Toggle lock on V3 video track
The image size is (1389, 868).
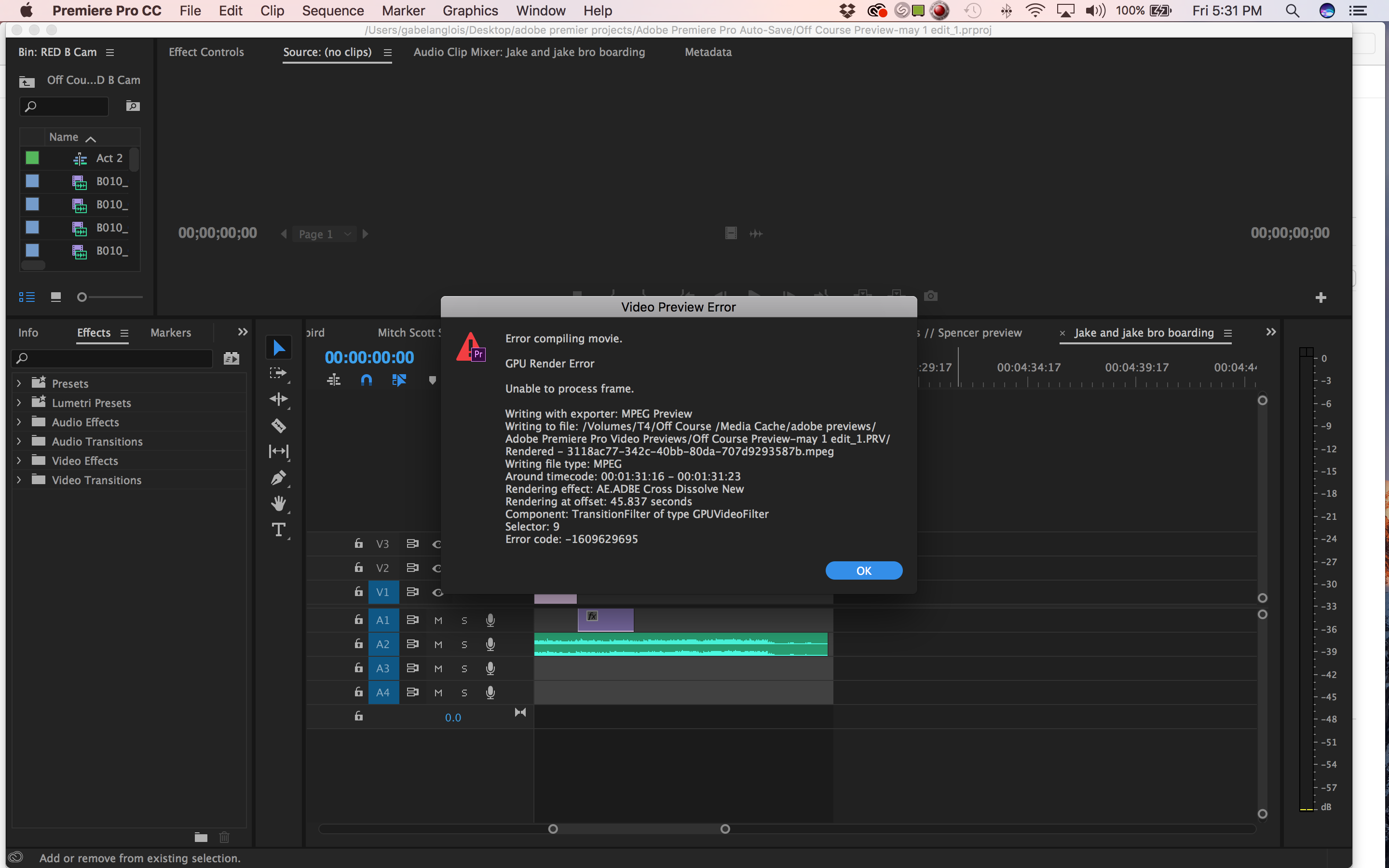click(x=357, y=544)
